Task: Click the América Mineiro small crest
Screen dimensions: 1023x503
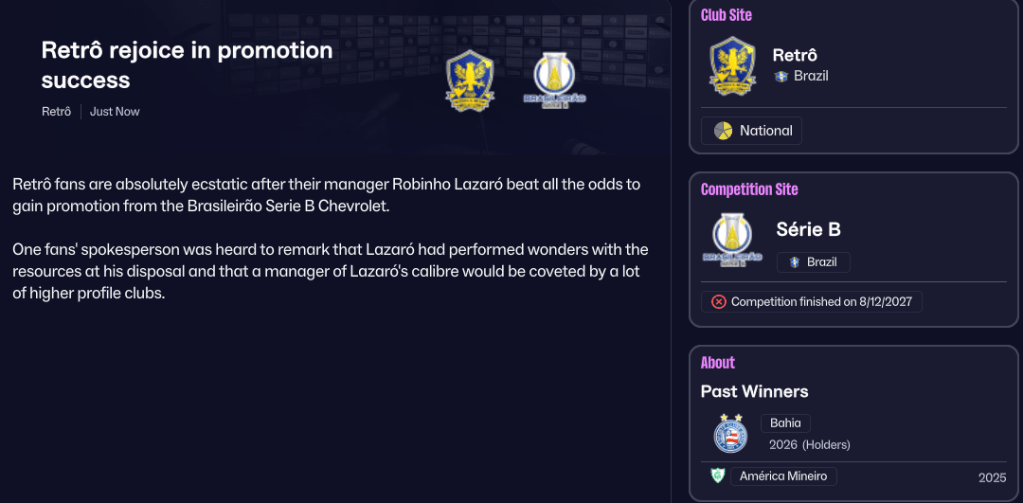Action: (x=718, y=476)
